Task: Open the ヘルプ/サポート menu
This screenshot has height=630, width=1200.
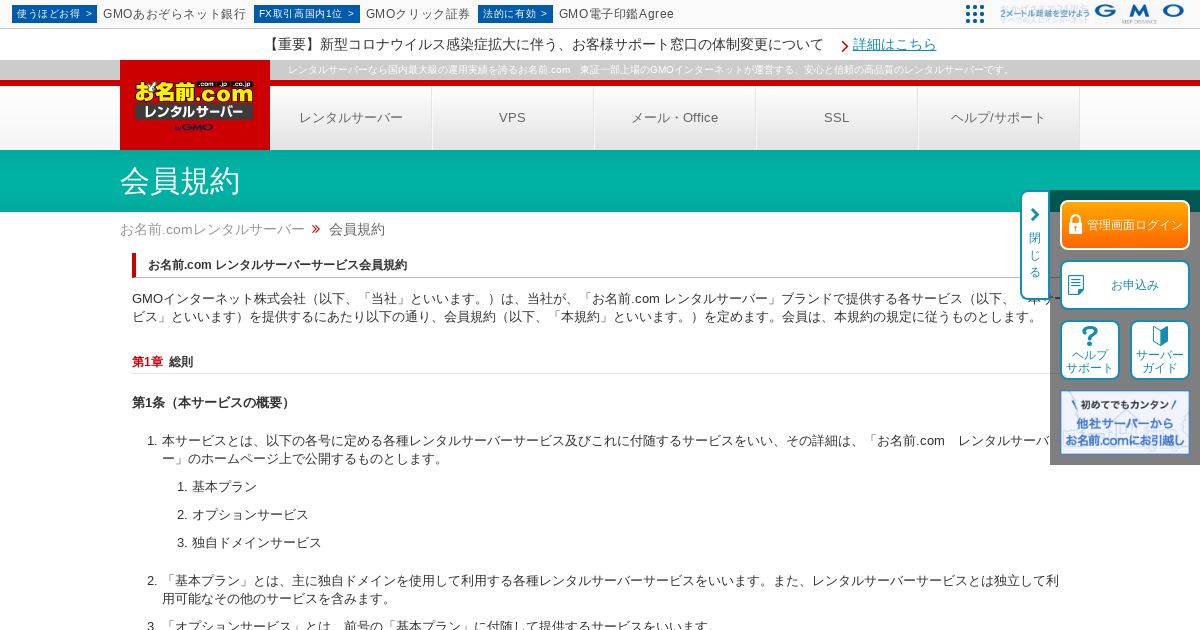Action: click(998, 118)
